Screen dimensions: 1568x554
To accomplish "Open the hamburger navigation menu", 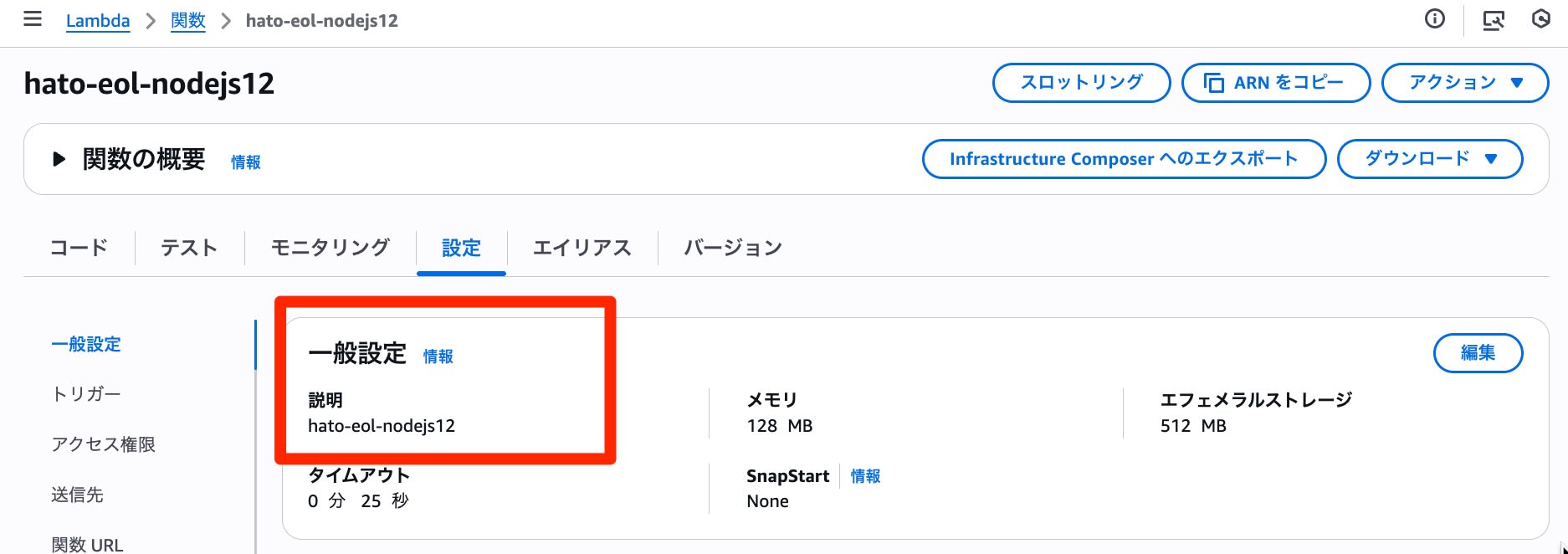I will point(33,19).
